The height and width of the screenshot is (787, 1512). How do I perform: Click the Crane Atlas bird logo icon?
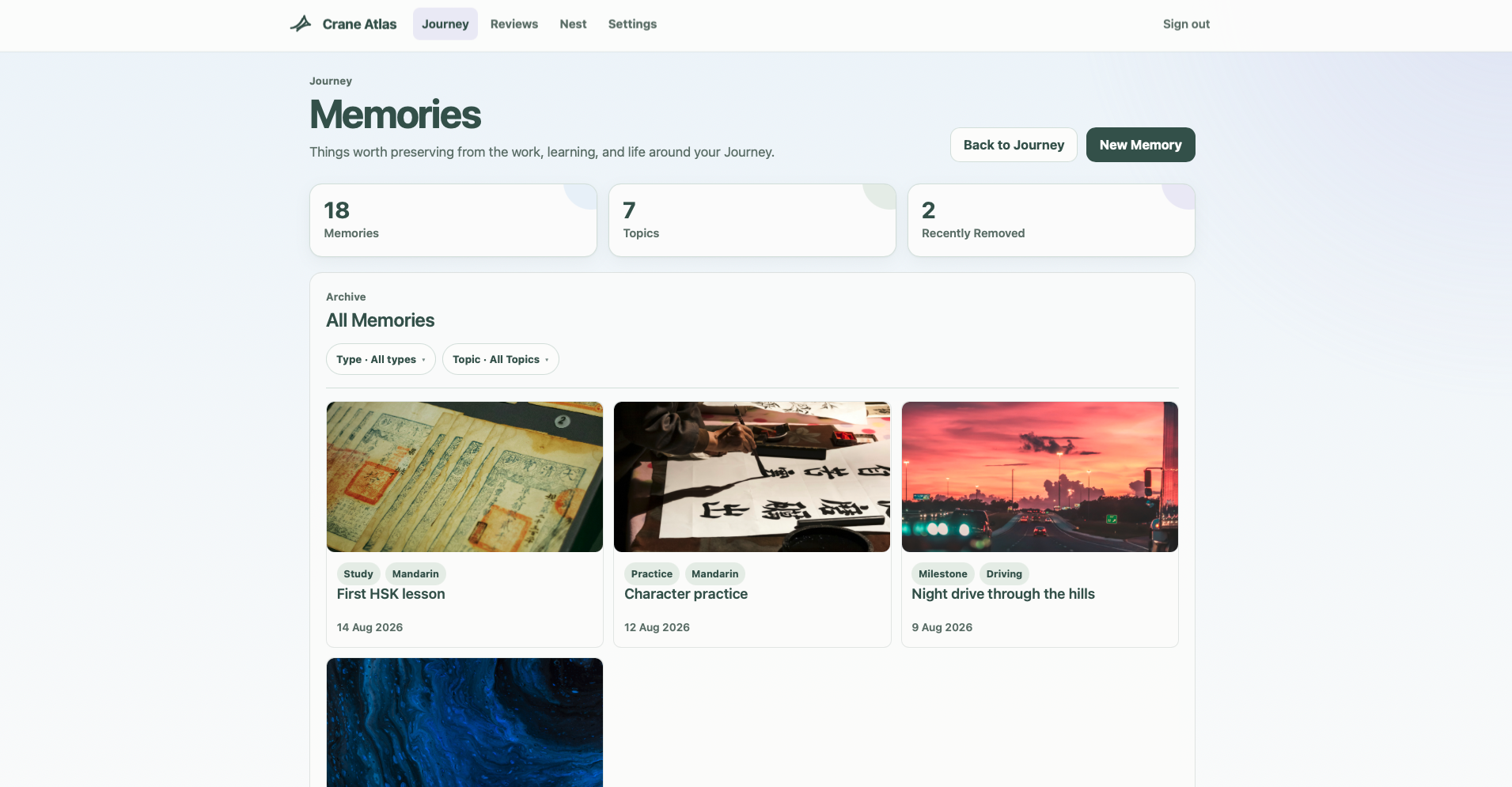301,24
